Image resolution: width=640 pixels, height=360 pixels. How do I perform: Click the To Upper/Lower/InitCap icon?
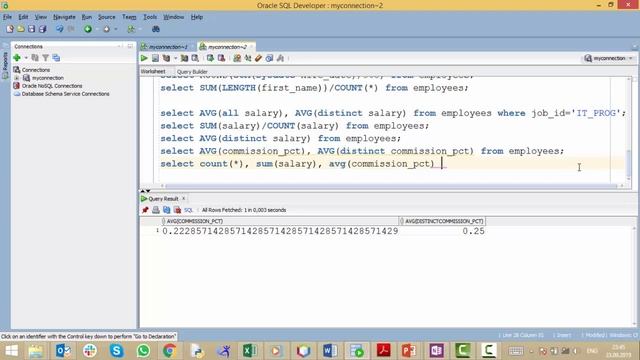click(248, 58)
